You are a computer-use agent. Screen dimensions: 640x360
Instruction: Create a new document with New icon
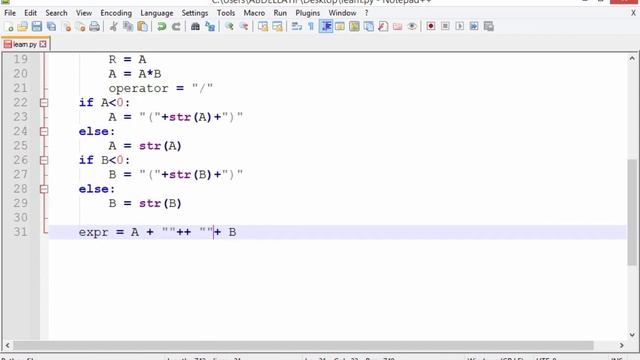pos(9,27)
